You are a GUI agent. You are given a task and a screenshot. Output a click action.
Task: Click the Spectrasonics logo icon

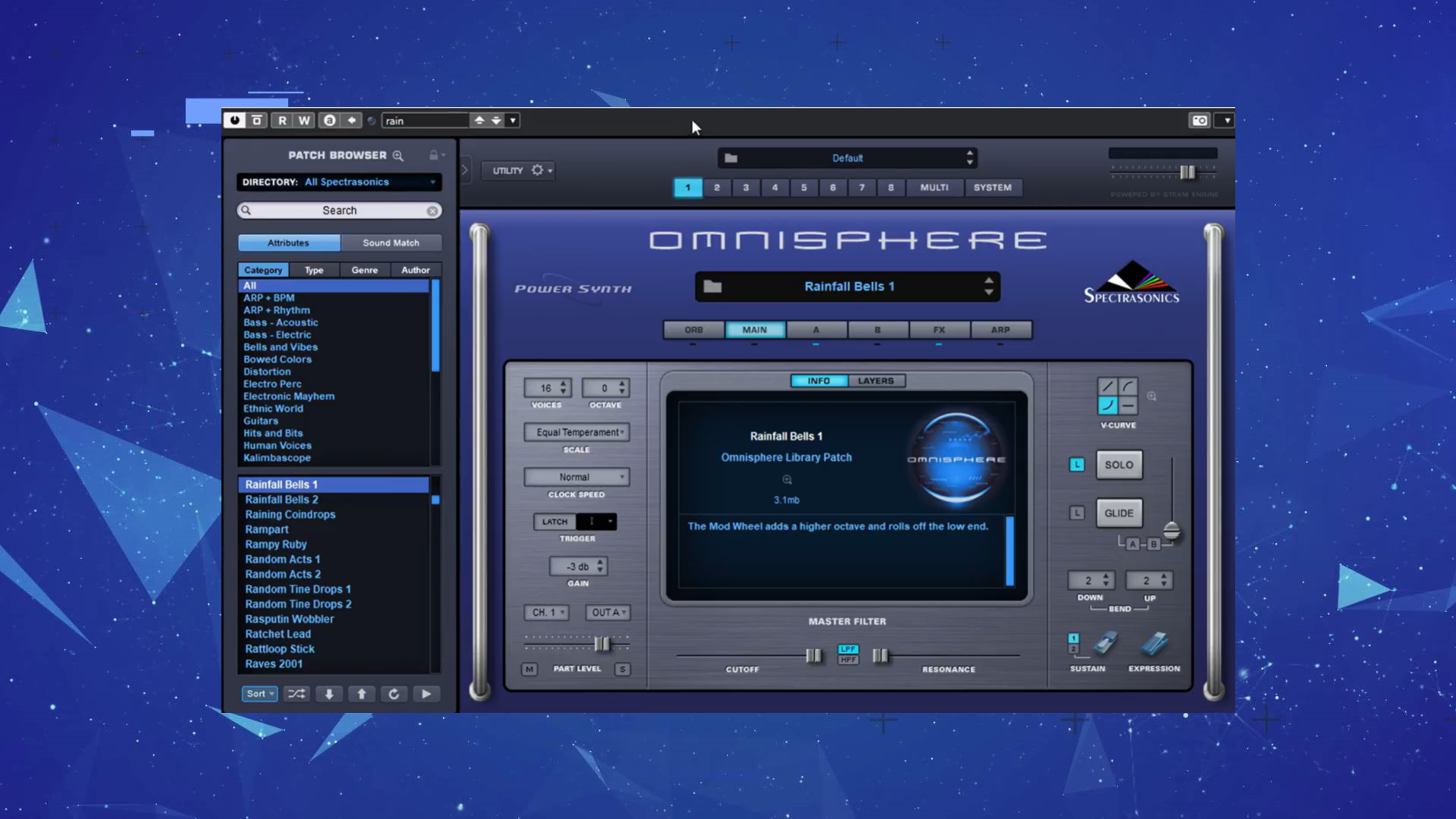(1130, 282)
